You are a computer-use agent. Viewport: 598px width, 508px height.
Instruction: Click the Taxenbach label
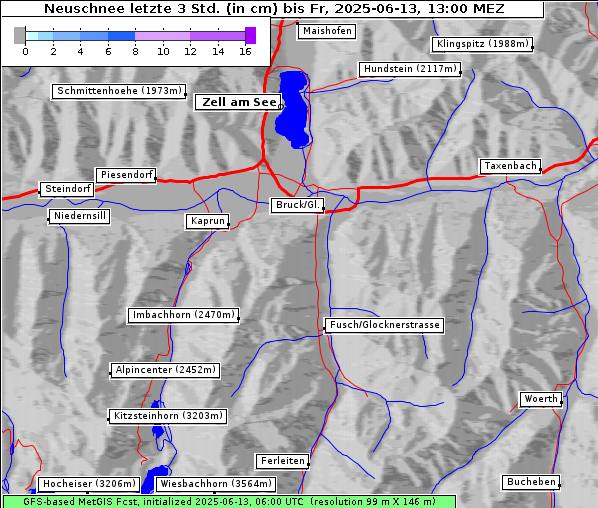510,166
